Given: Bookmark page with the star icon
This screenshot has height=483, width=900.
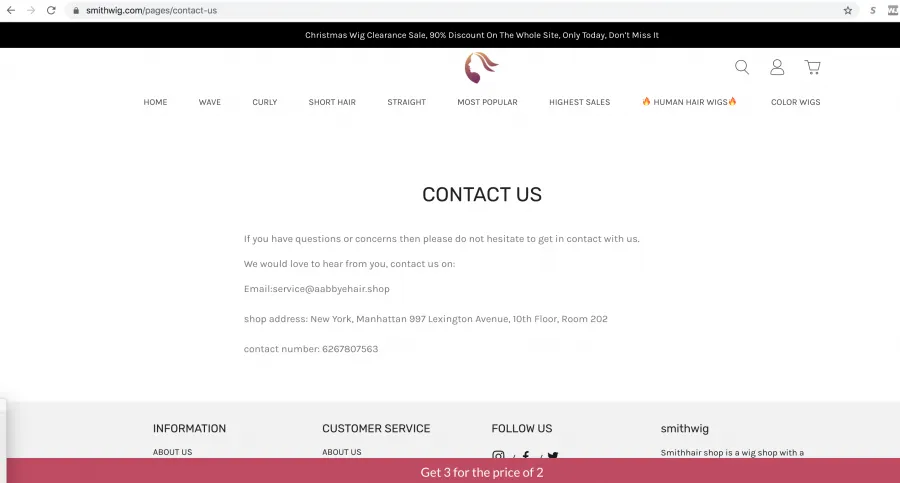Looking at the screenshot, I should [x=848, y=10].
